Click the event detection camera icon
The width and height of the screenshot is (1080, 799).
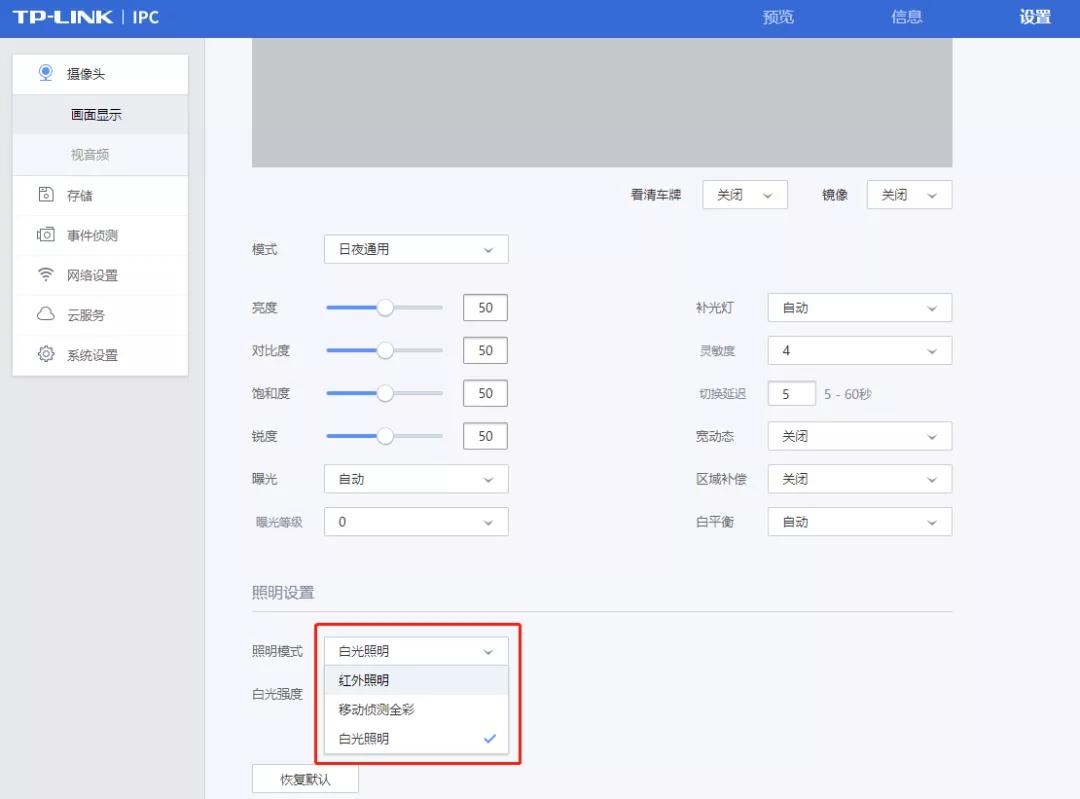(x=45, y=235)
